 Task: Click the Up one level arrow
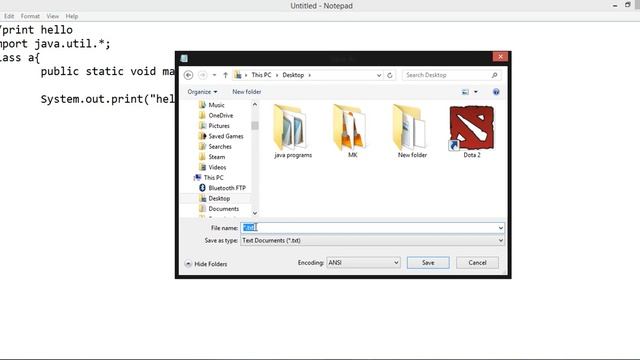tap(225, 75)
